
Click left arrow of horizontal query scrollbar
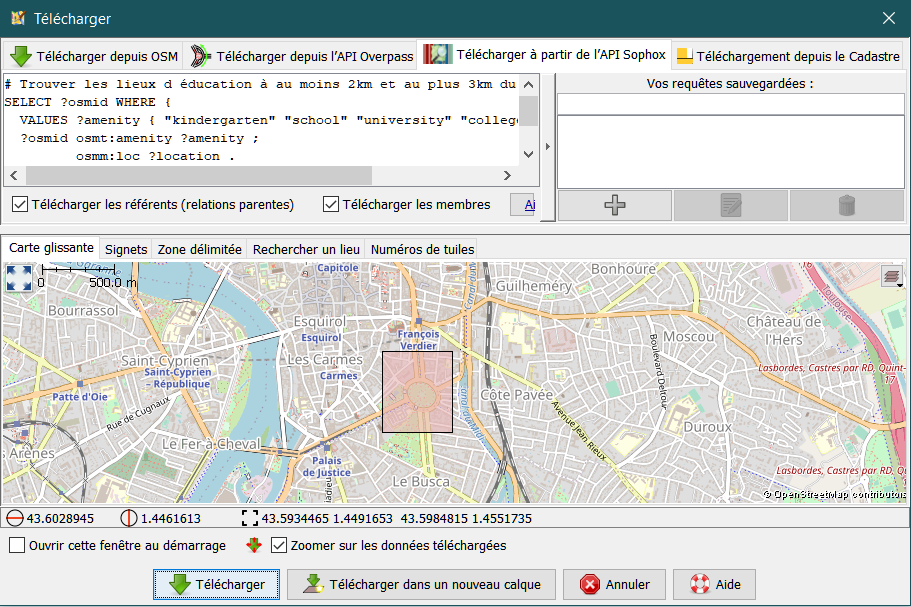click(x=14, y=175)
